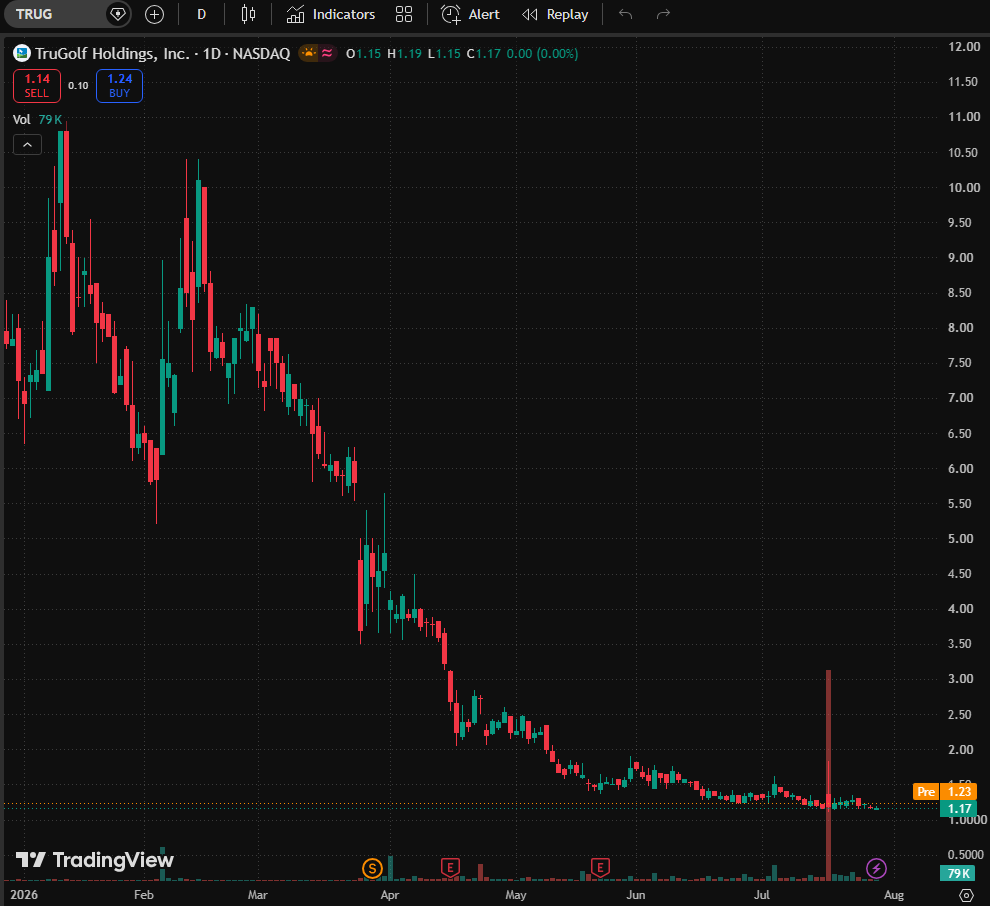
Task: Open the indicator templates grid icon
Action: 404,14
